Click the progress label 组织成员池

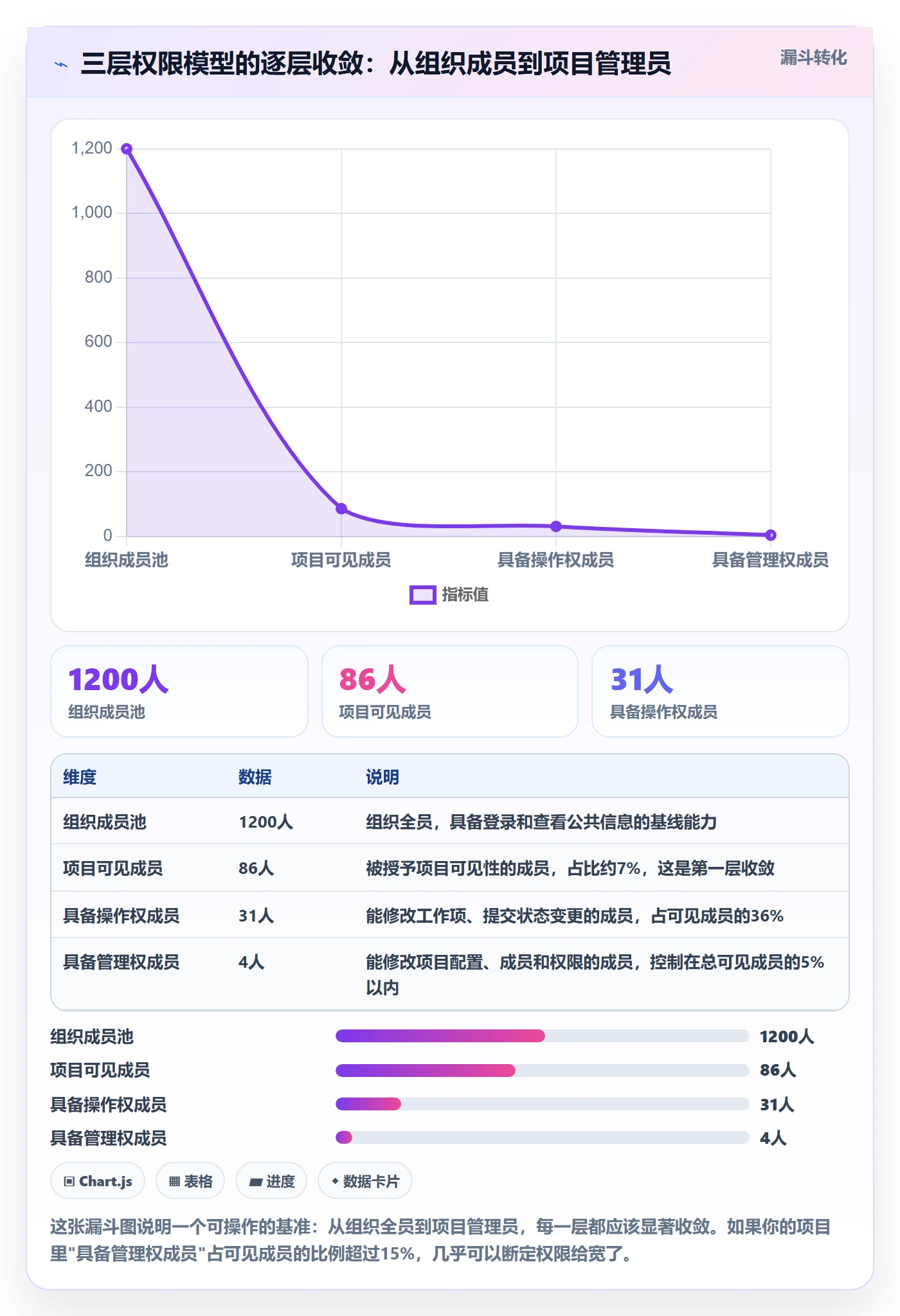click(92, 1036)
